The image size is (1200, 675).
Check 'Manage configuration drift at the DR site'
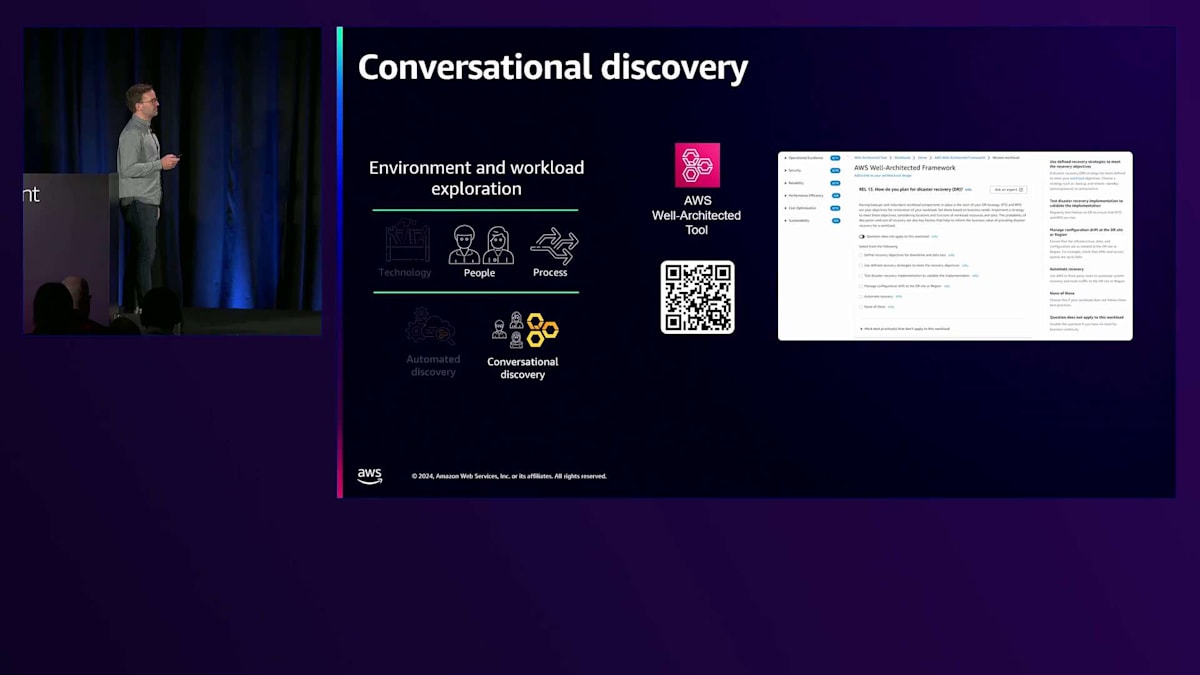(x=861, y=286)
